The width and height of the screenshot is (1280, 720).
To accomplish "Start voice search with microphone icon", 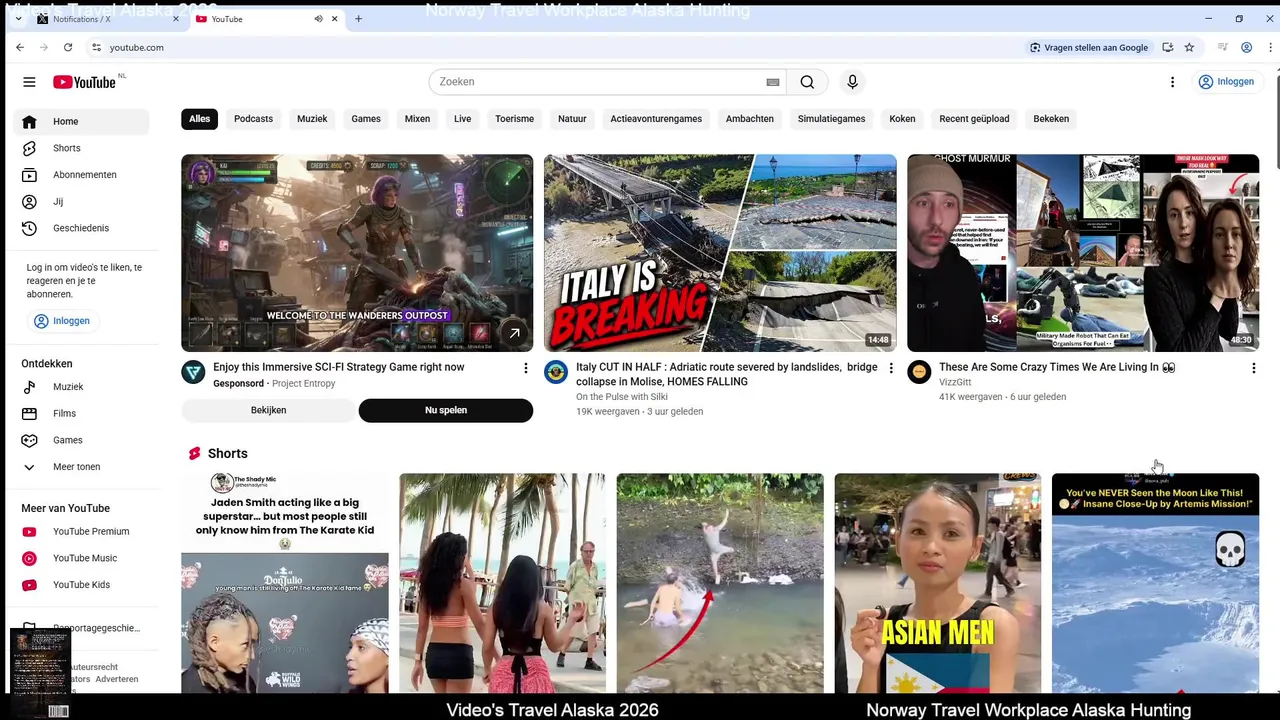I will tap(852, 82).
